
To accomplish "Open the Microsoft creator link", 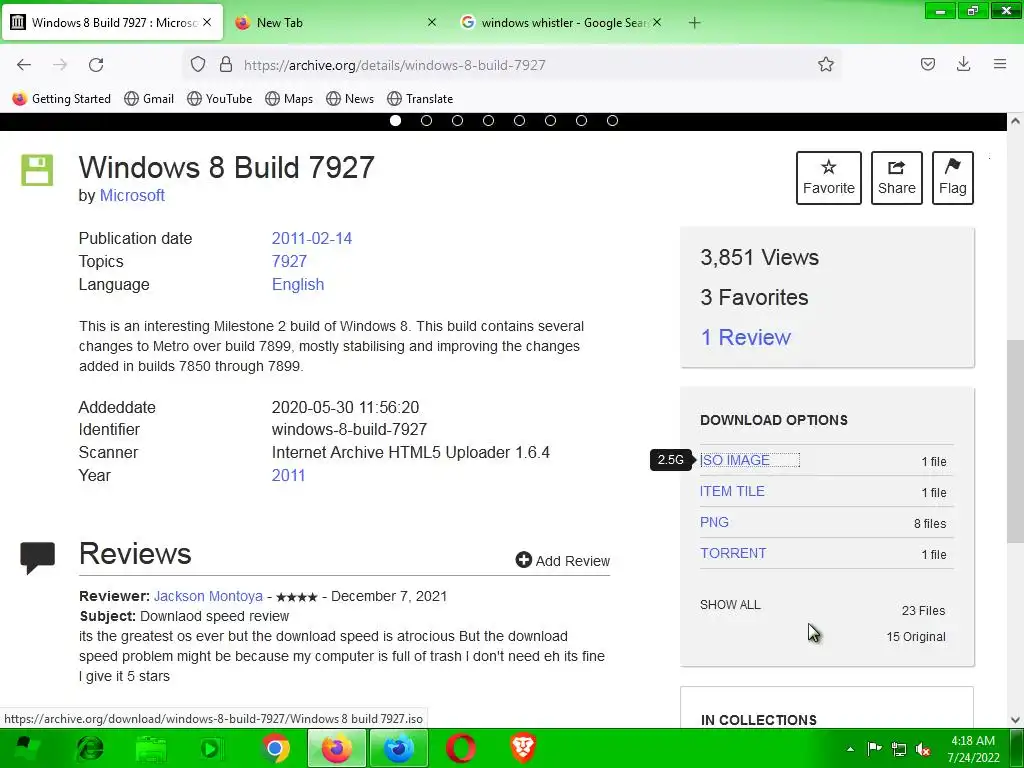I will (x=132, y=195).
